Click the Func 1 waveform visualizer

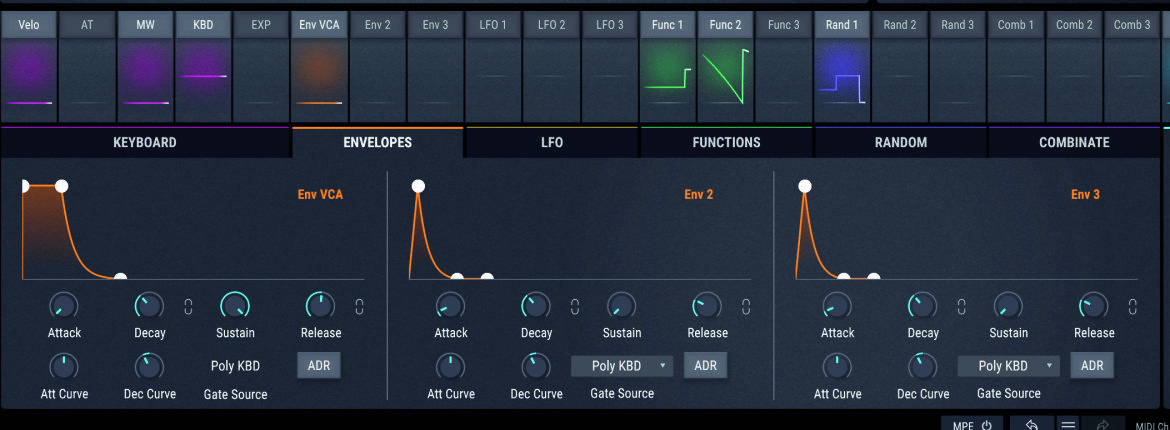(x=668, y=81)
